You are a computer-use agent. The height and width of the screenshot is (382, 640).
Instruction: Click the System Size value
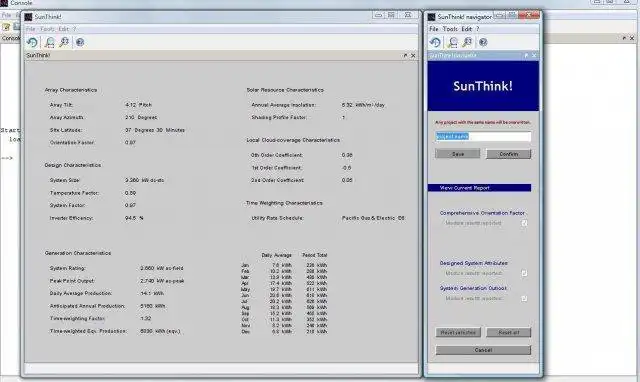pos(144,180)
